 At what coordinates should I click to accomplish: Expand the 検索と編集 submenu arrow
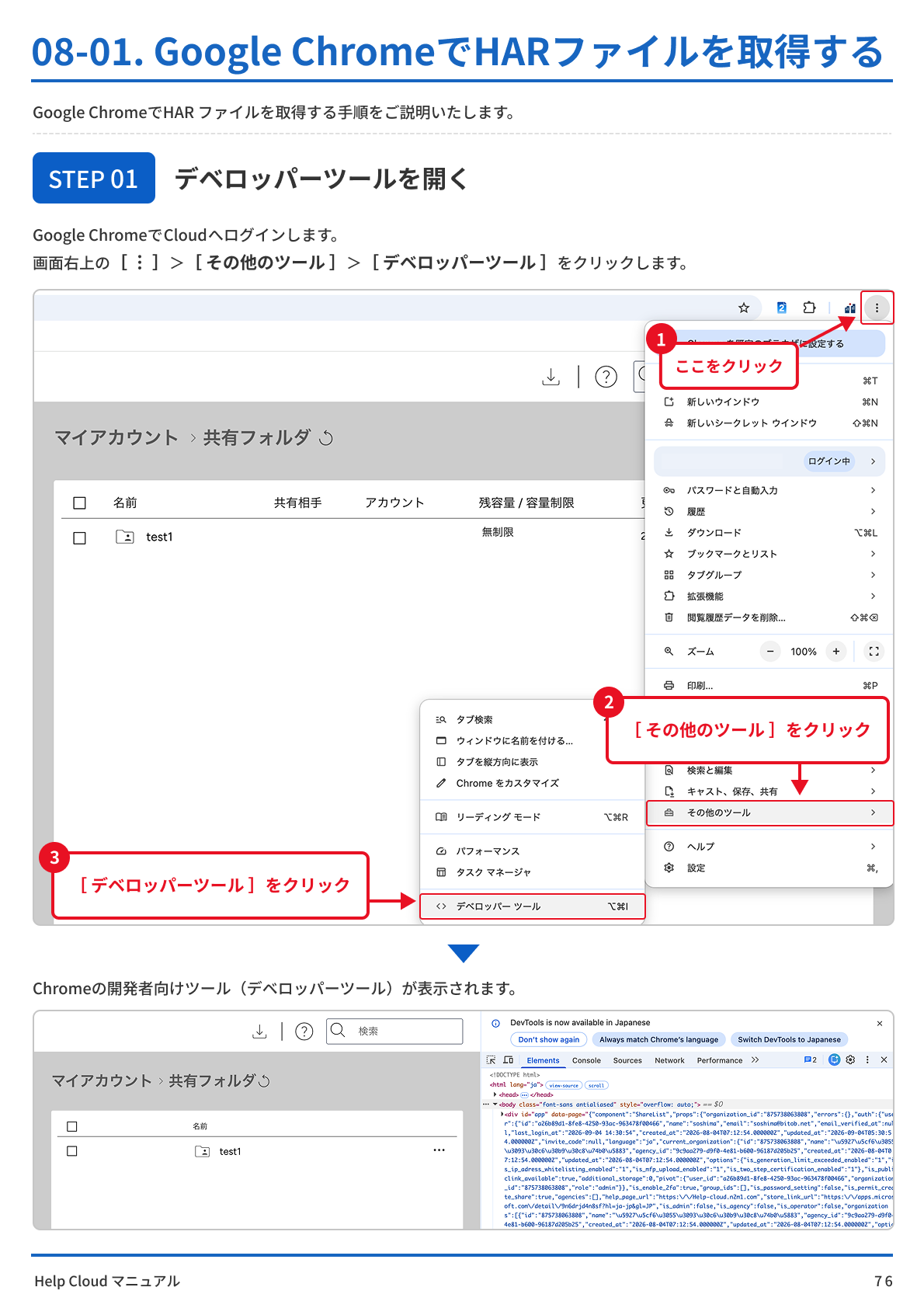tap(873, 770)
